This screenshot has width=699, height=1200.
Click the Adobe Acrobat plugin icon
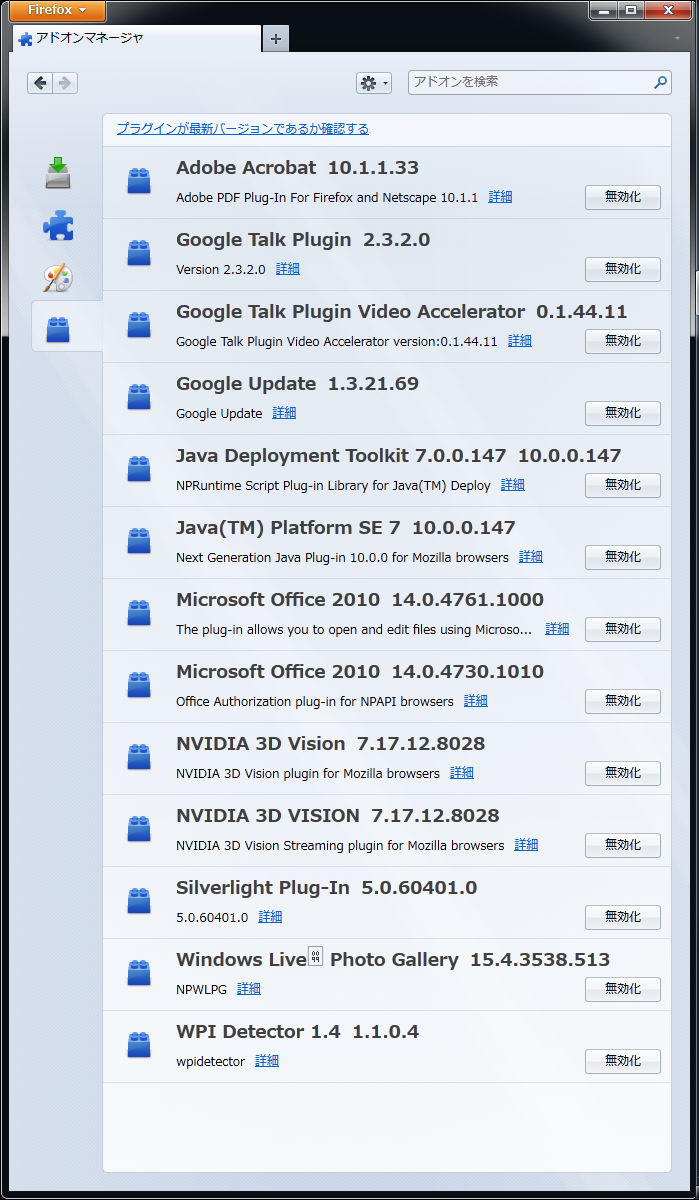coord(139,181)
